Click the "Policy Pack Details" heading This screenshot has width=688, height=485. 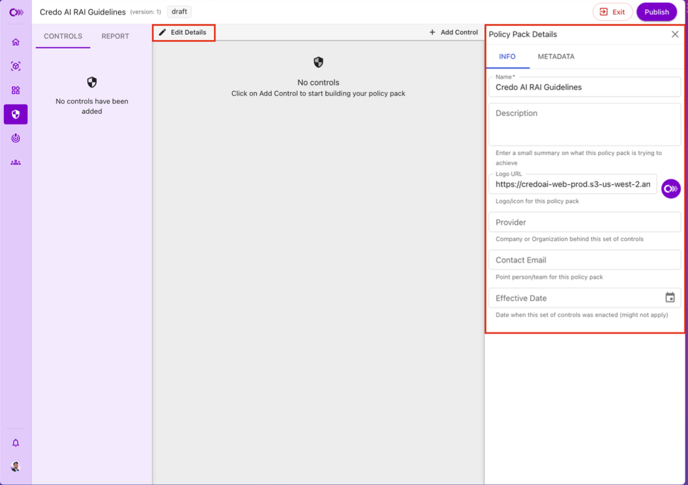[523, 34]
